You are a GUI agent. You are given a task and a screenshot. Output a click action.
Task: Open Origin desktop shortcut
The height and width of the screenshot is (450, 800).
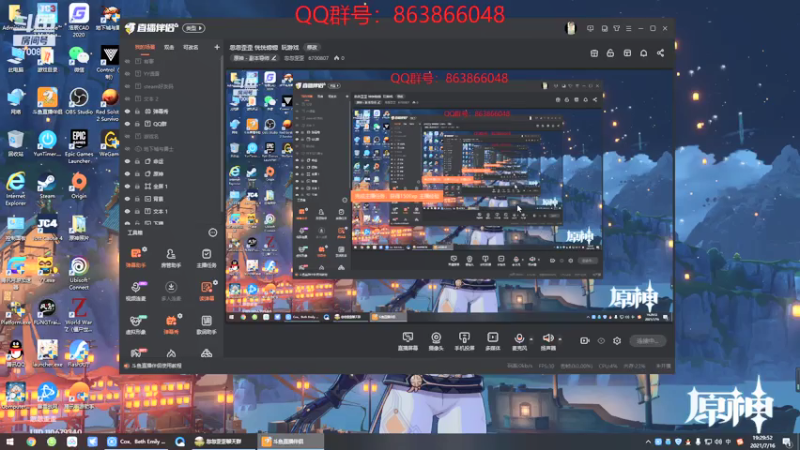79,185
